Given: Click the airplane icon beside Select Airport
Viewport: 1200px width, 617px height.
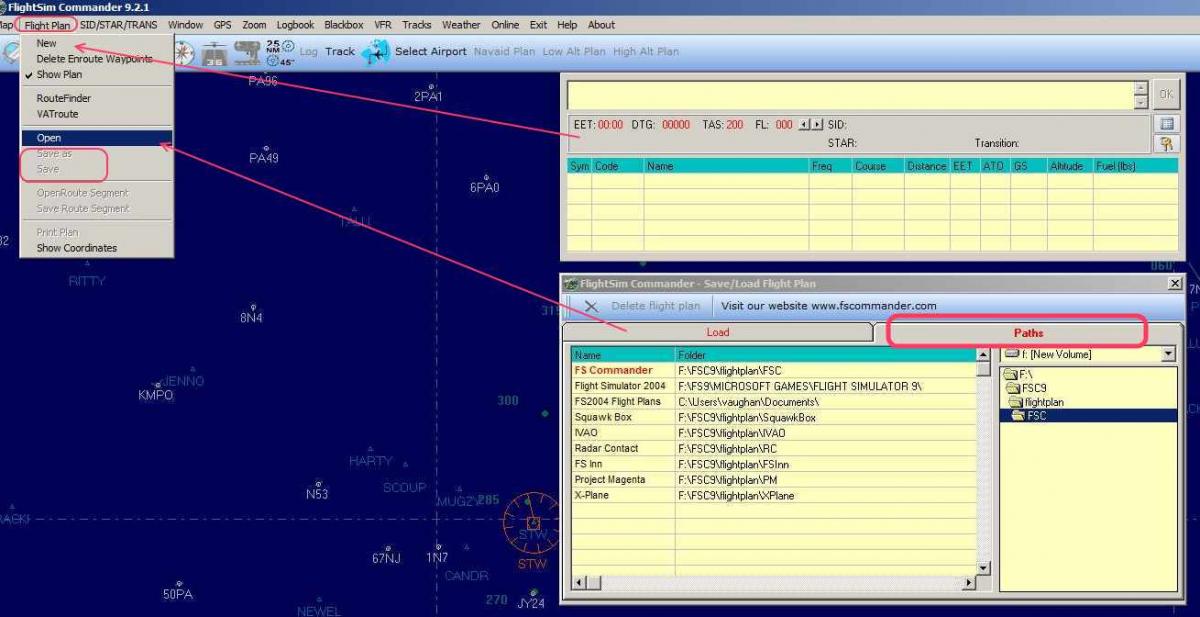Looking at the screenshot, I should point(376,52).
